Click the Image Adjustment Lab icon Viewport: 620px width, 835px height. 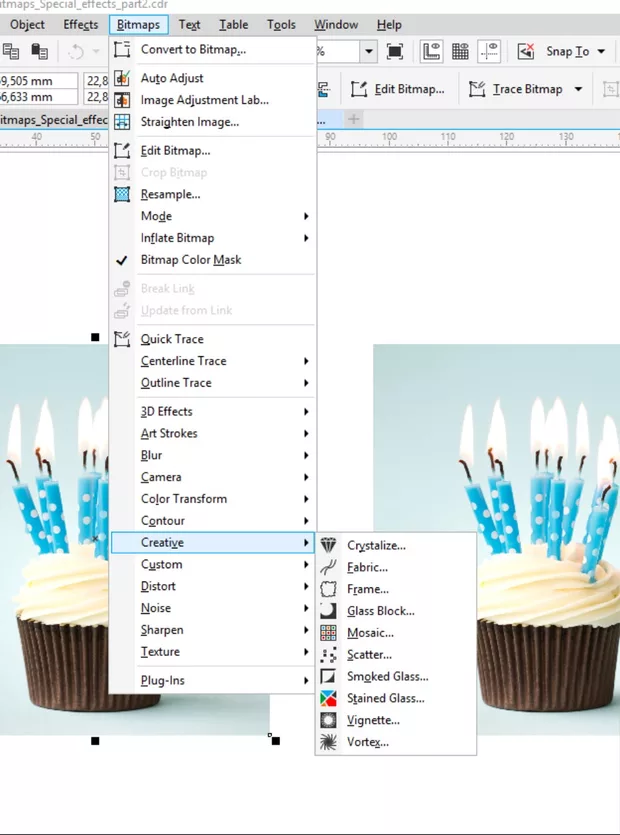(x=122, y=100)
